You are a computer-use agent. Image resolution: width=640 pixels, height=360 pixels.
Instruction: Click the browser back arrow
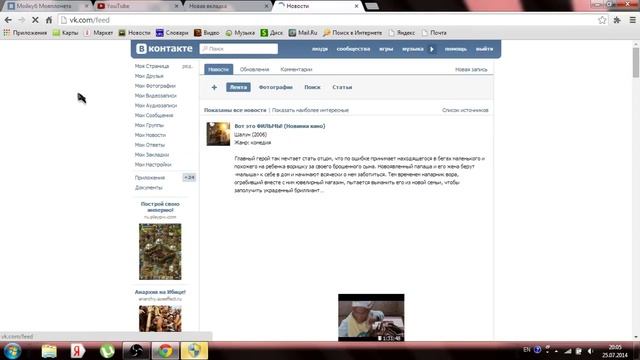point(8,20)
